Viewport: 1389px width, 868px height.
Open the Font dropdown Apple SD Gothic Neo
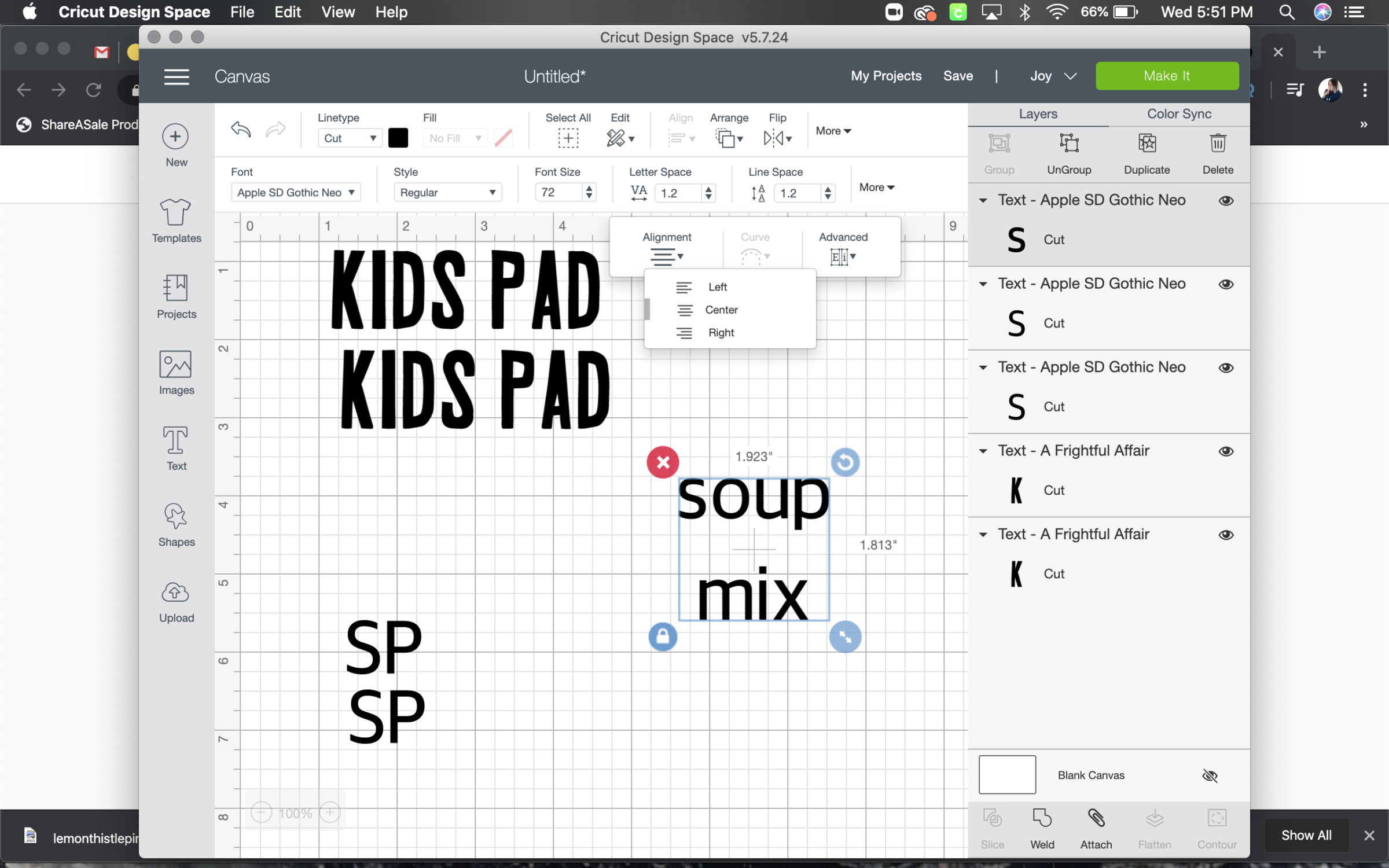[x=295, y=193]
